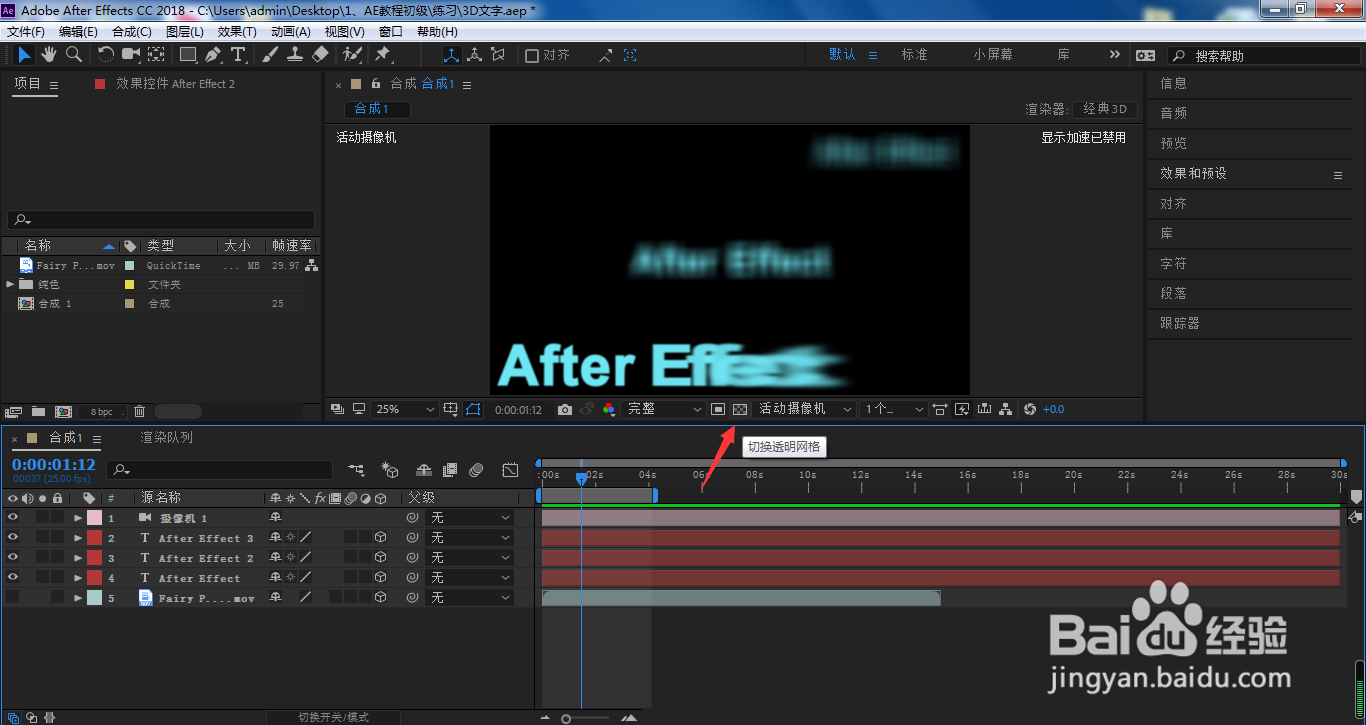Select the Rotation tool
The width and height of the screenshot is (1366, 725).
106,55
